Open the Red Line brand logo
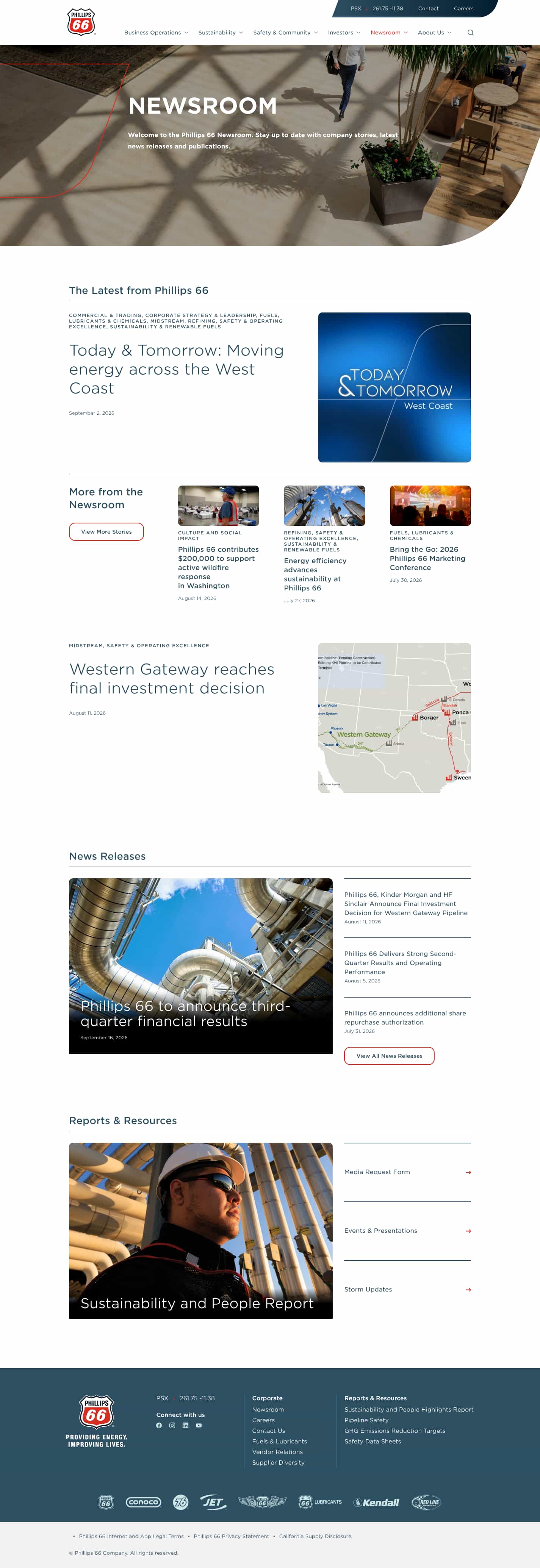540x1568 pixels. click(x=426, y=1502)
